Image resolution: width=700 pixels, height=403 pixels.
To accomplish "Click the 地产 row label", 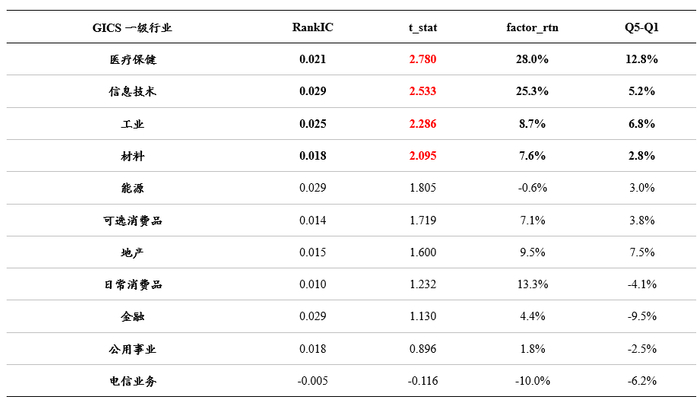I will click(x=133, y=253).
